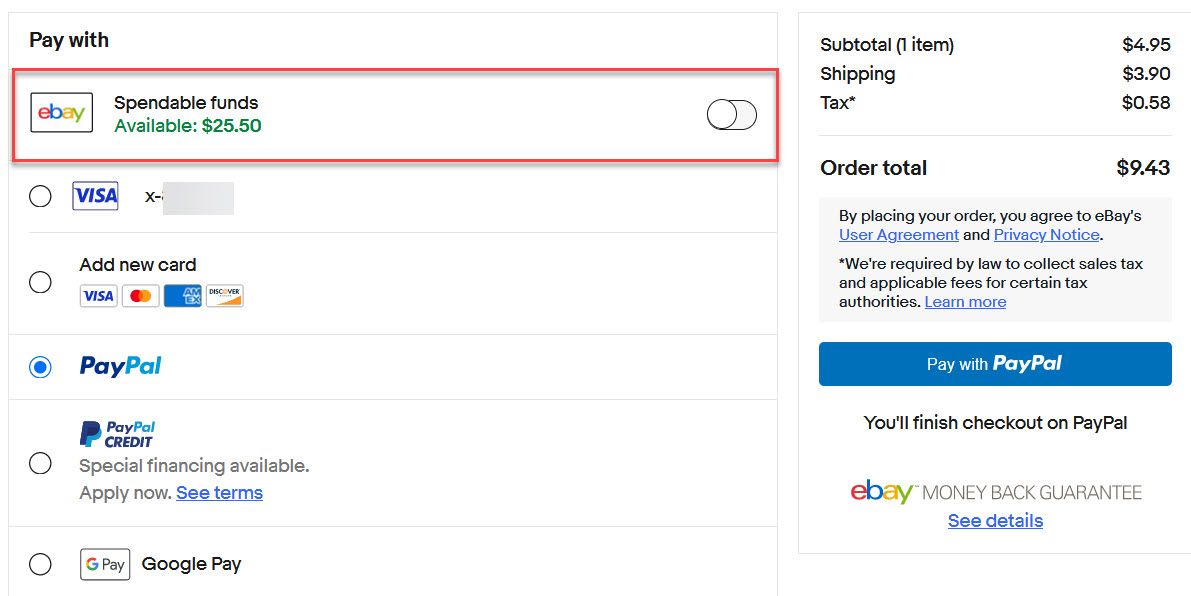
Task: Click the Learn more tax link
Action: point(965,302)
